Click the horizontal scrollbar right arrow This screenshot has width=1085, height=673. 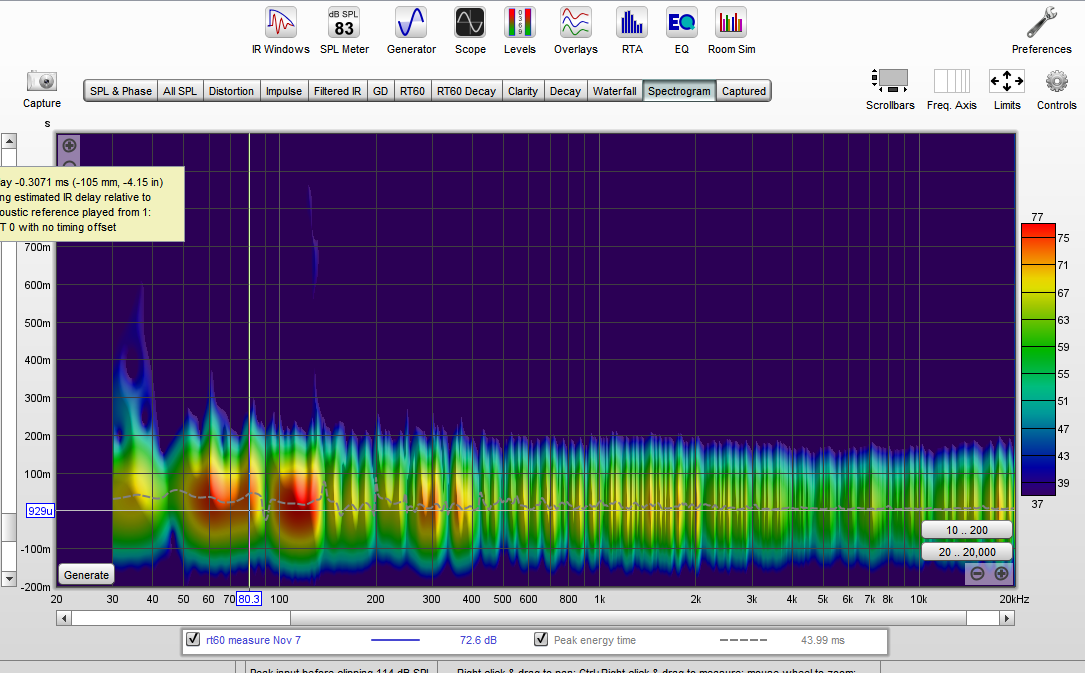[x=1009, y=619]
